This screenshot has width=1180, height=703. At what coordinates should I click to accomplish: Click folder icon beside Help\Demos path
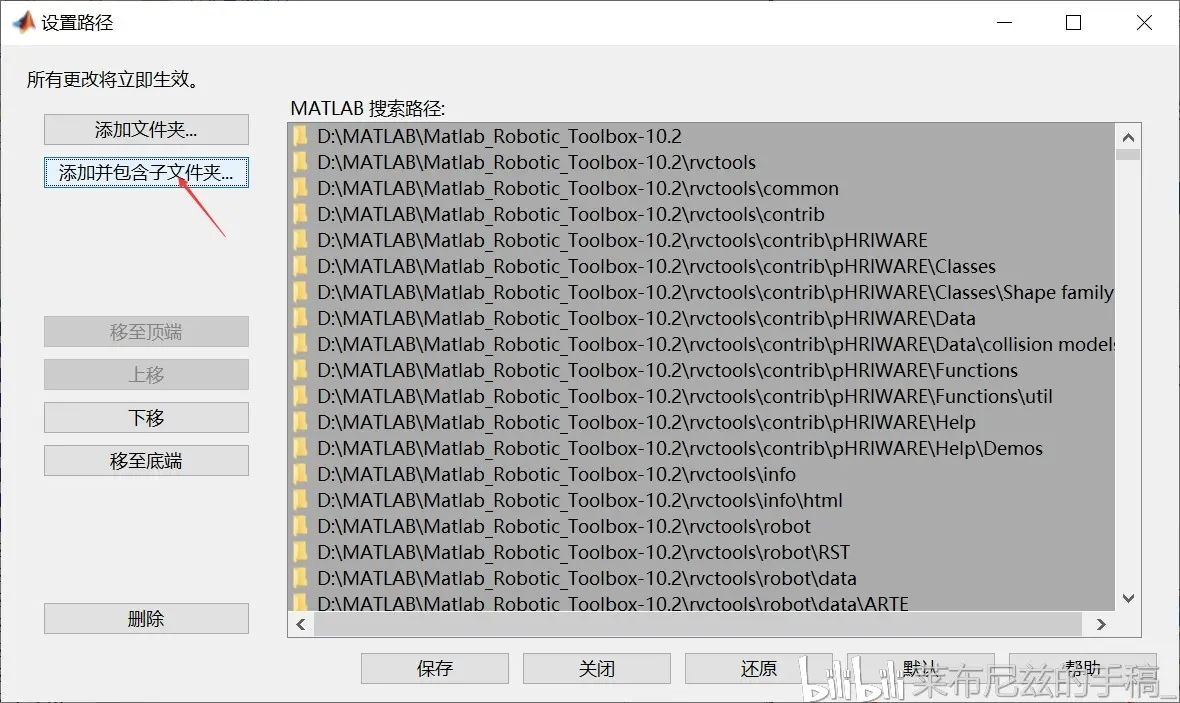point(300,448)
